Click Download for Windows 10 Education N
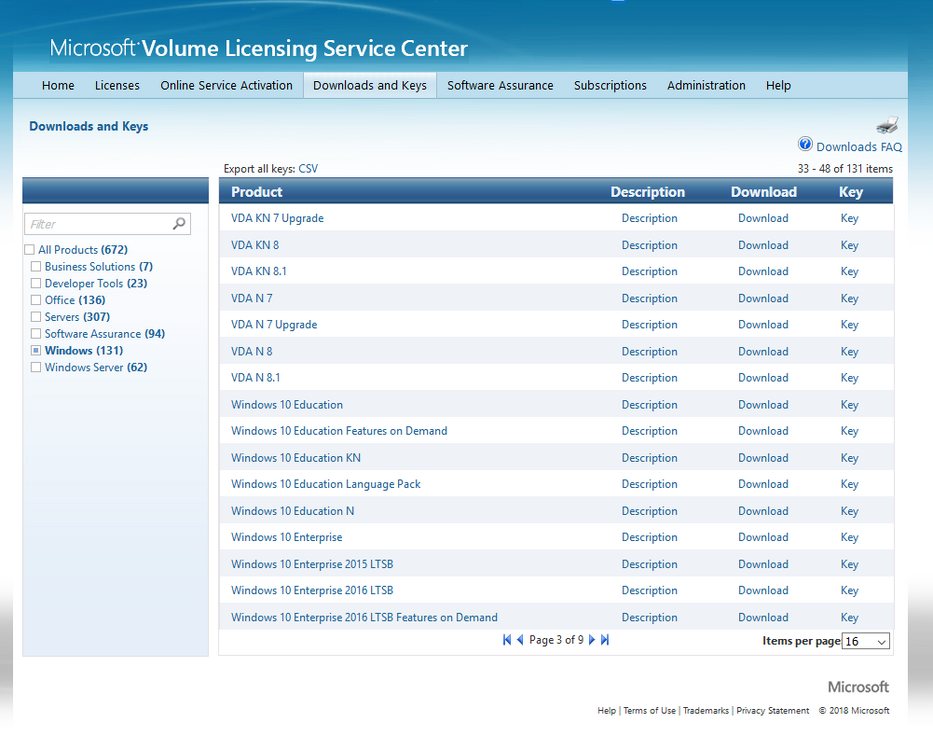The width and height of the screenshot is (933, 750). click(x=763, y=511)
